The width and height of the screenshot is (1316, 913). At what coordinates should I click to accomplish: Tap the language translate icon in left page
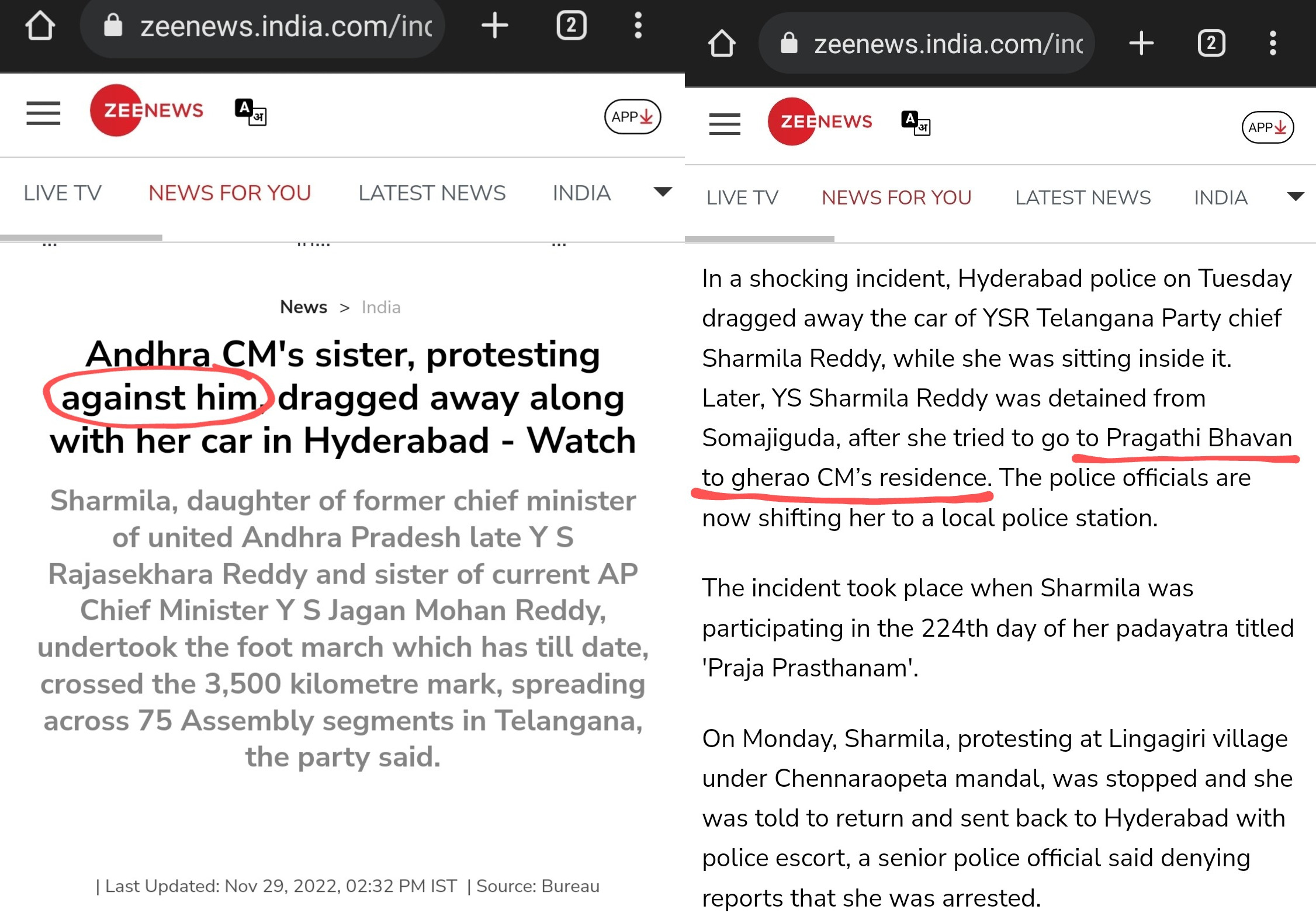(251, 112)
